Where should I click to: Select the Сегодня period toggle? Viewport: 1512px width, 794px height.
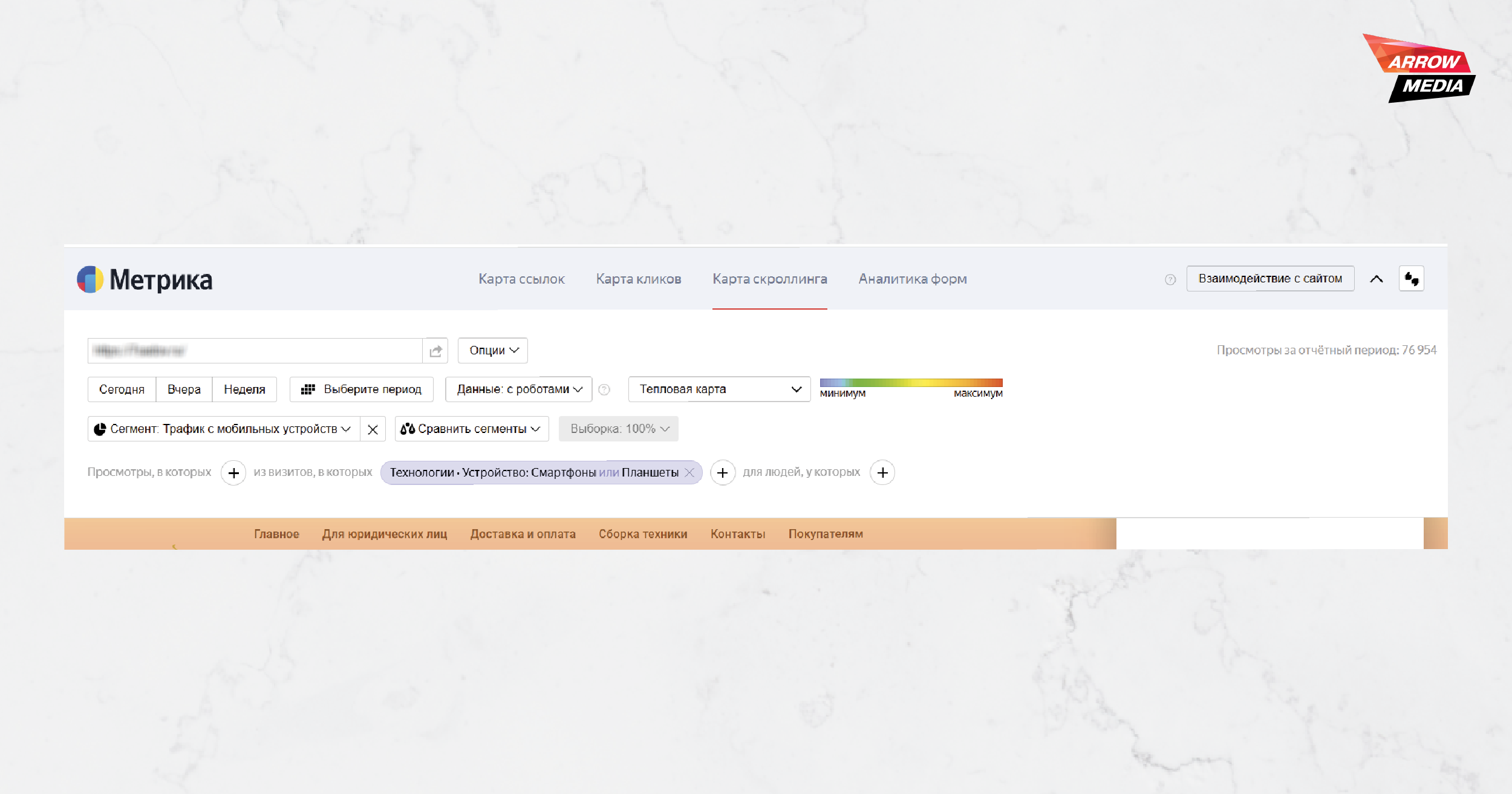point(122,389)
